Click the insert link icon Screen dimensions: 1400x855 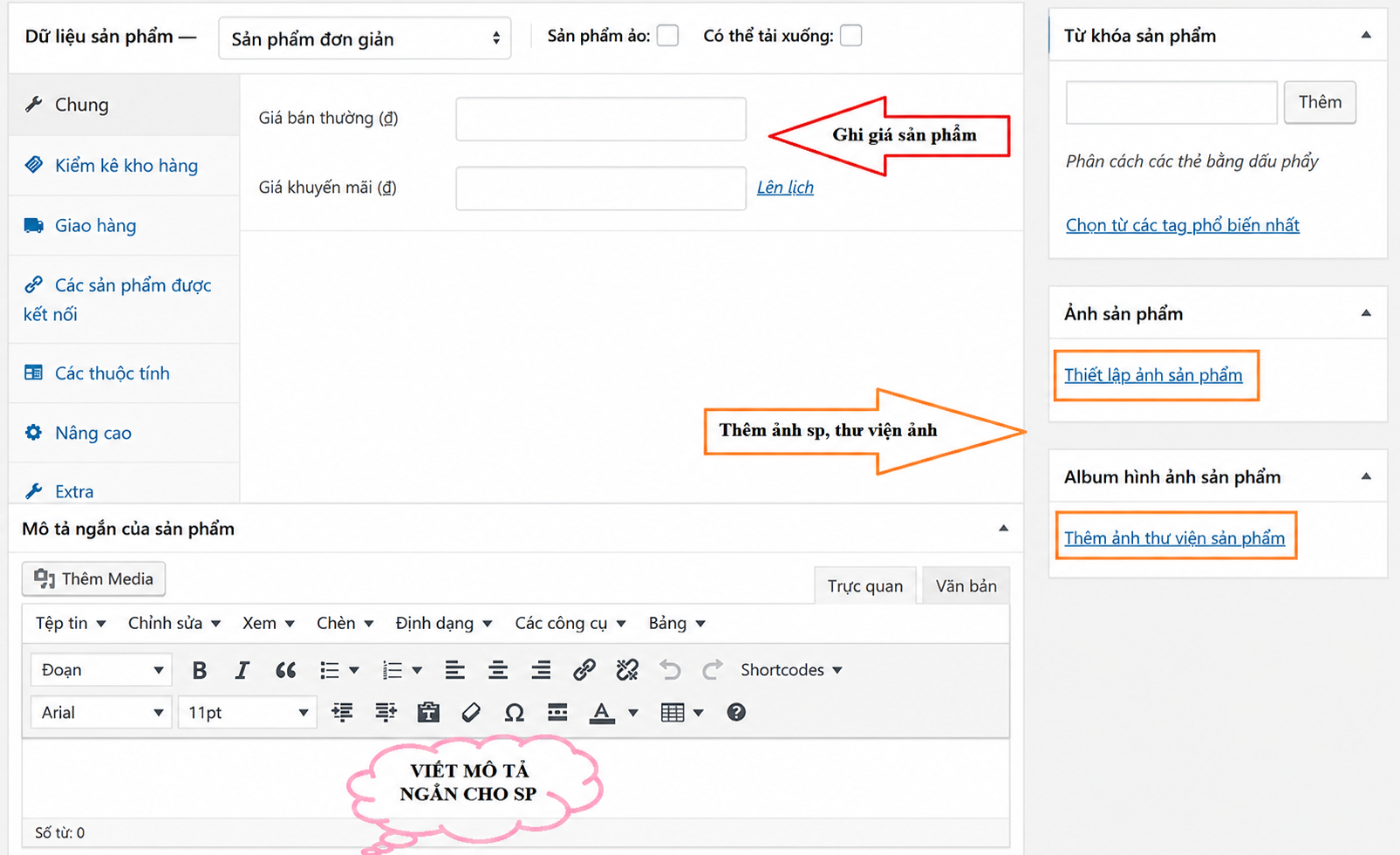pyautogui.click(x=584, y=670)
